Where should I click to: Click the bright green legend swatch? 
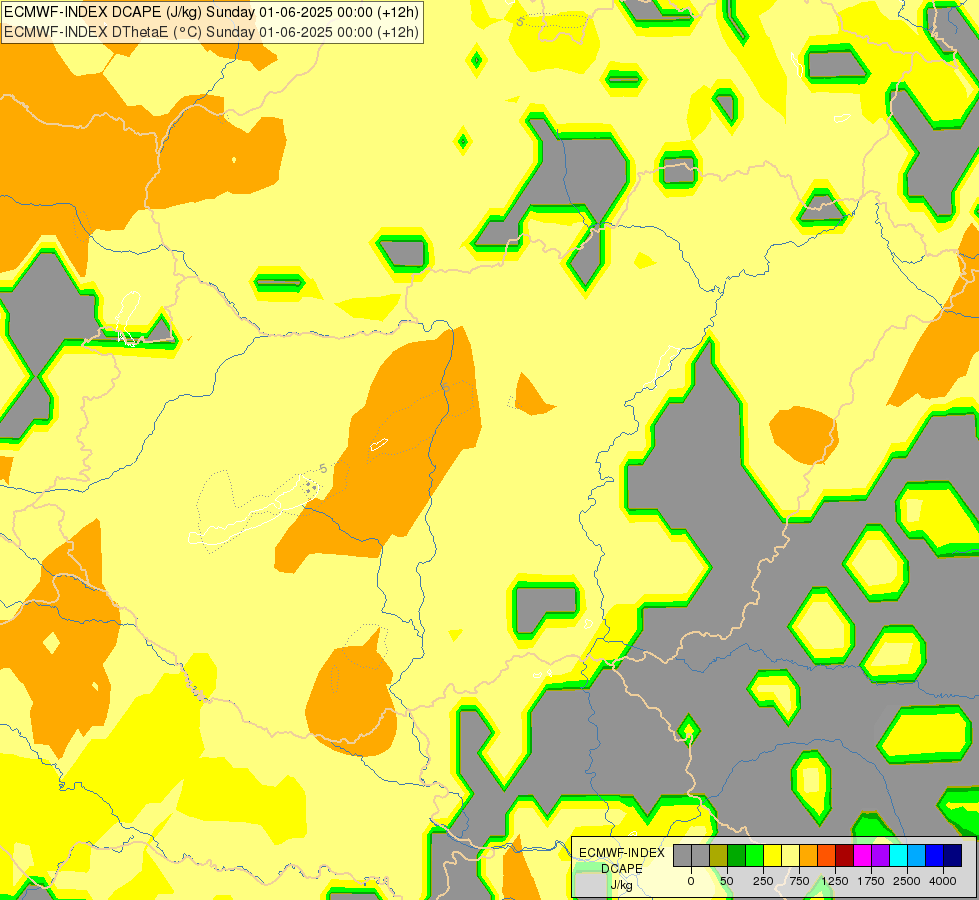point(754,855)
